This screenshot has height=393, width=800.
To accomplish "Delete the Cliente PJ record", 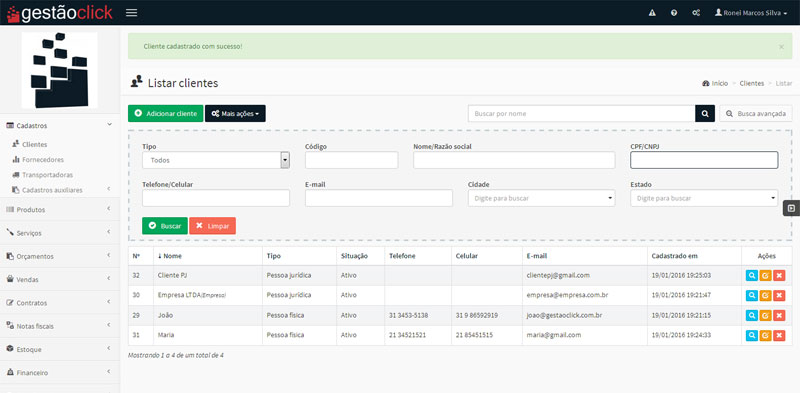I will (779, 276).
